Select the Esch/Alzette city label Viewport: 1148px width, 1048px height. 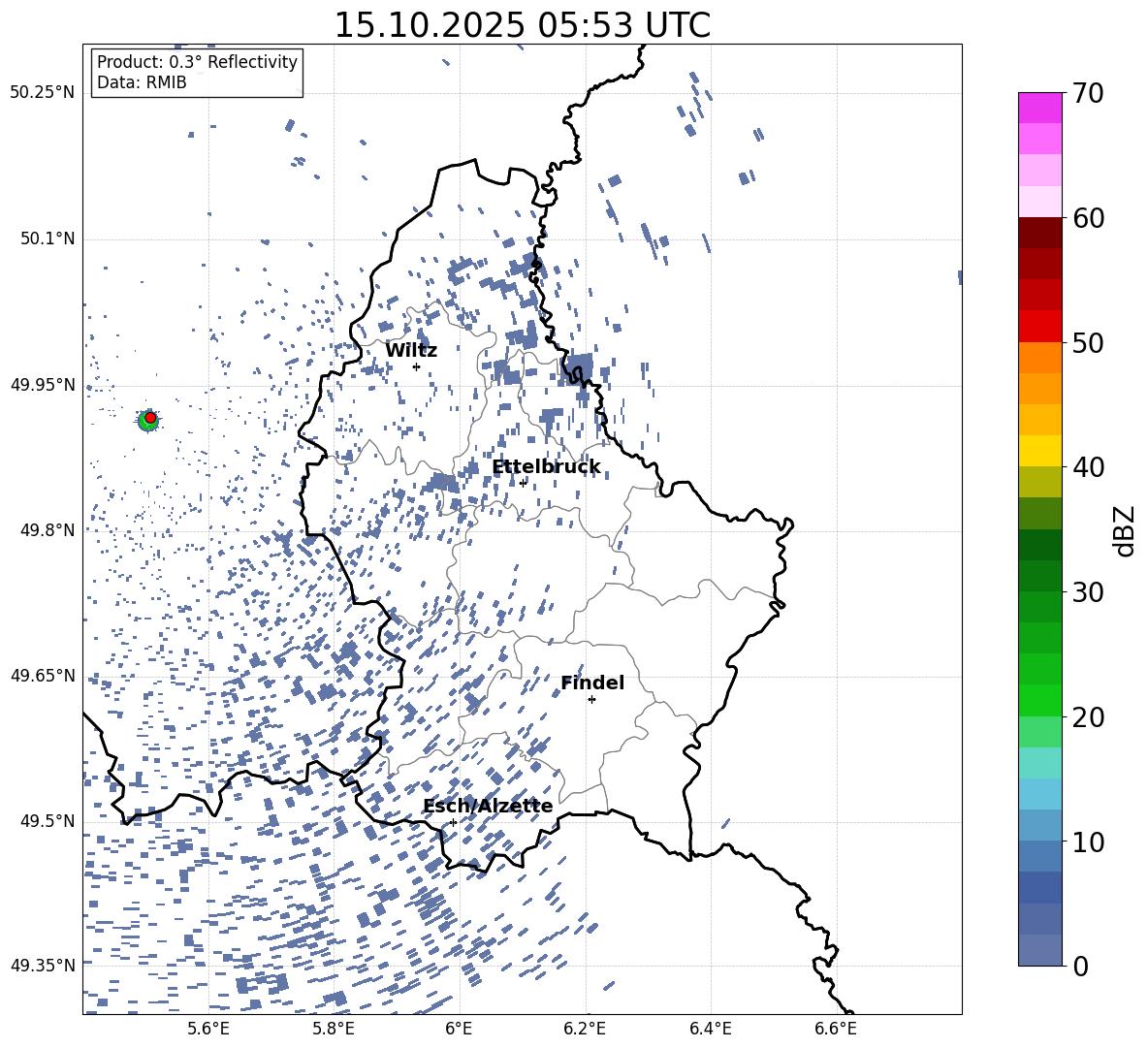[x=488, y=807]
